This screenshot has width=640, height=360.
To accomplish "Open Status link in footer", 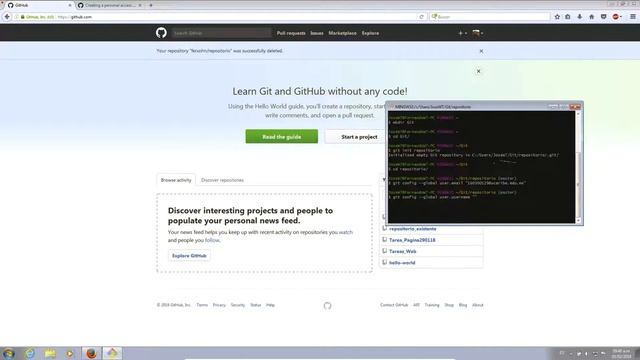I will (x=256, y=305).
